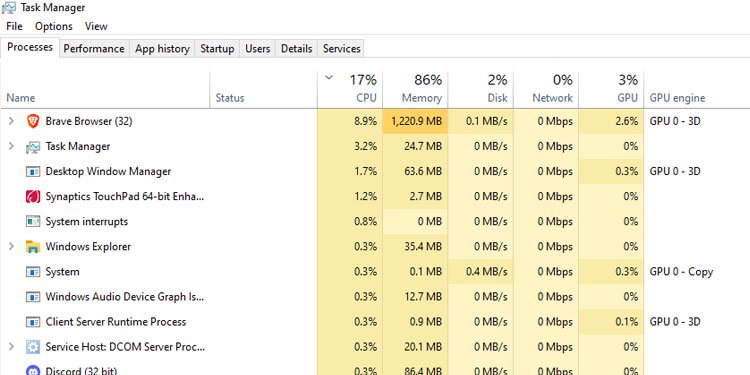Click the Discord icon in the list
This screenshot has width=750, height=375.
tap(33, 370)
